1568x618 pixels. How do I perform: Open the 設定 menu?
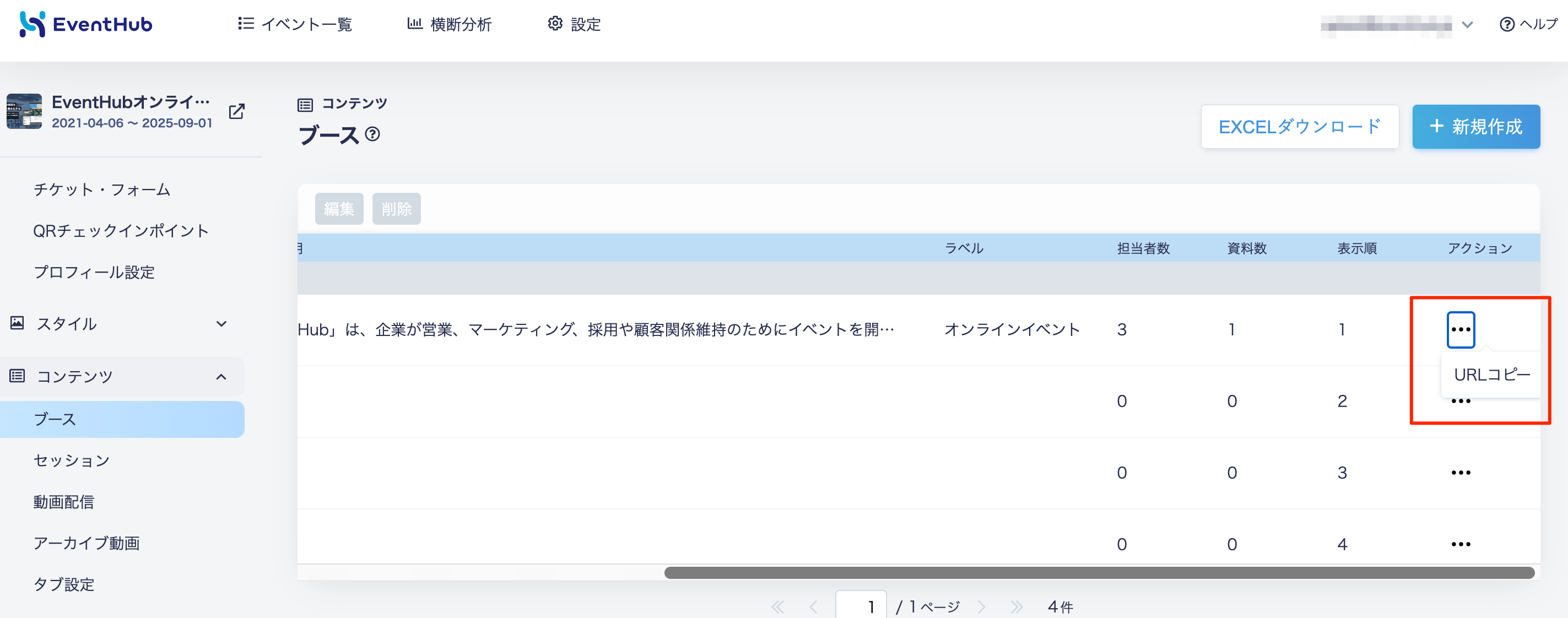[574, 24]
